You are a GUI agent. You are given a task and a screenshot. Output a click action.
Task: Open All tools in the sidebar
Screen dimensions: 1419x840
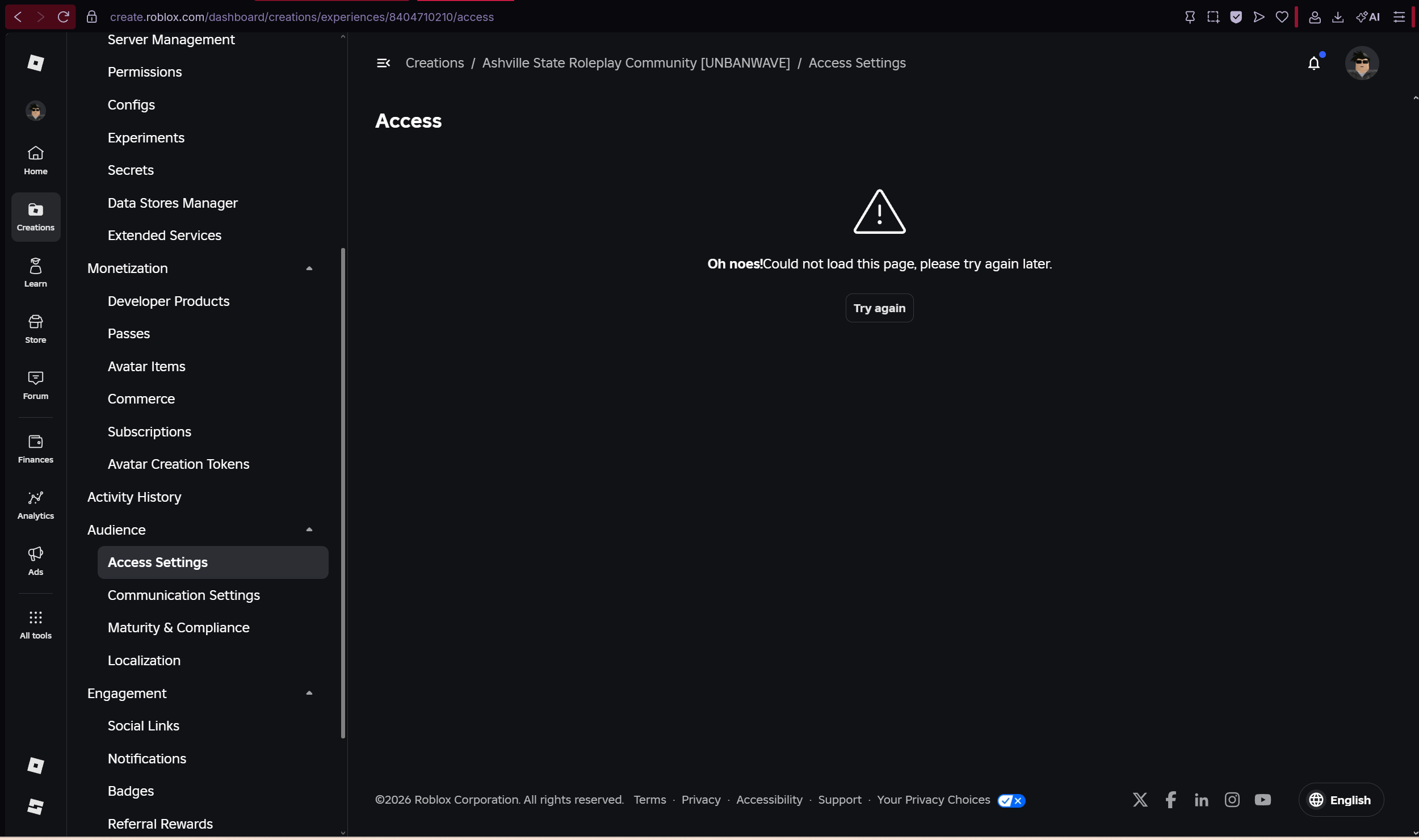[x=35, y=624]
